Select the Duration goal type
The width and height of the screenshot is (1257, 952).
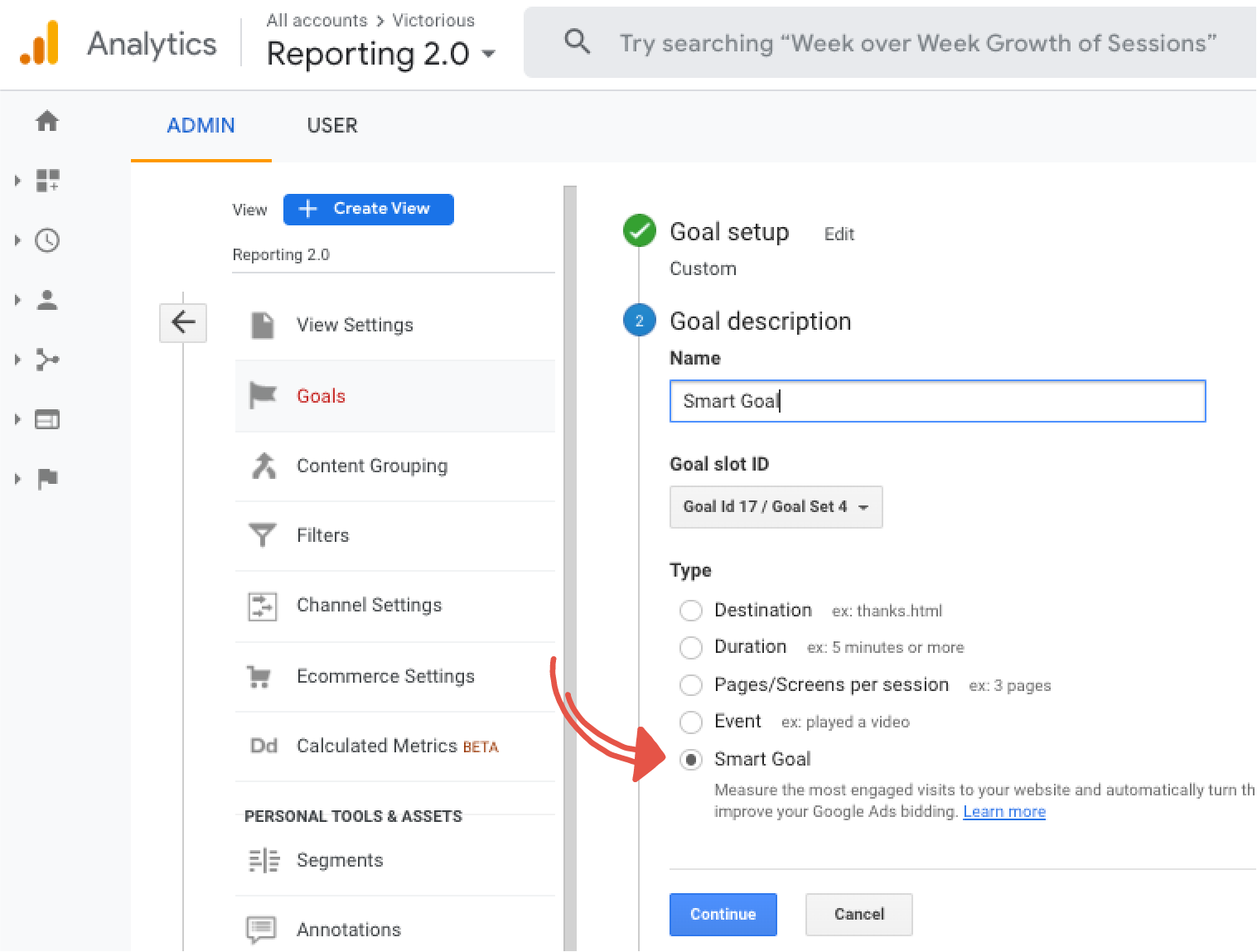click(690, 647)
